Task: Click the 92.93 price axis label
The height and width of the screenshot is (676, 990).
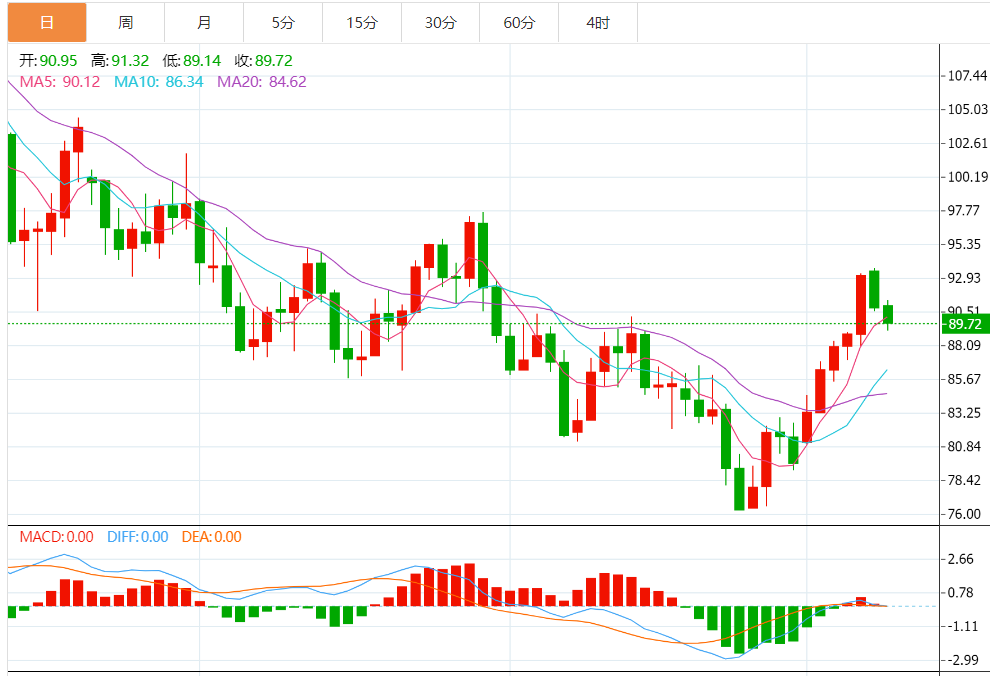Action: tap(963, 278)
